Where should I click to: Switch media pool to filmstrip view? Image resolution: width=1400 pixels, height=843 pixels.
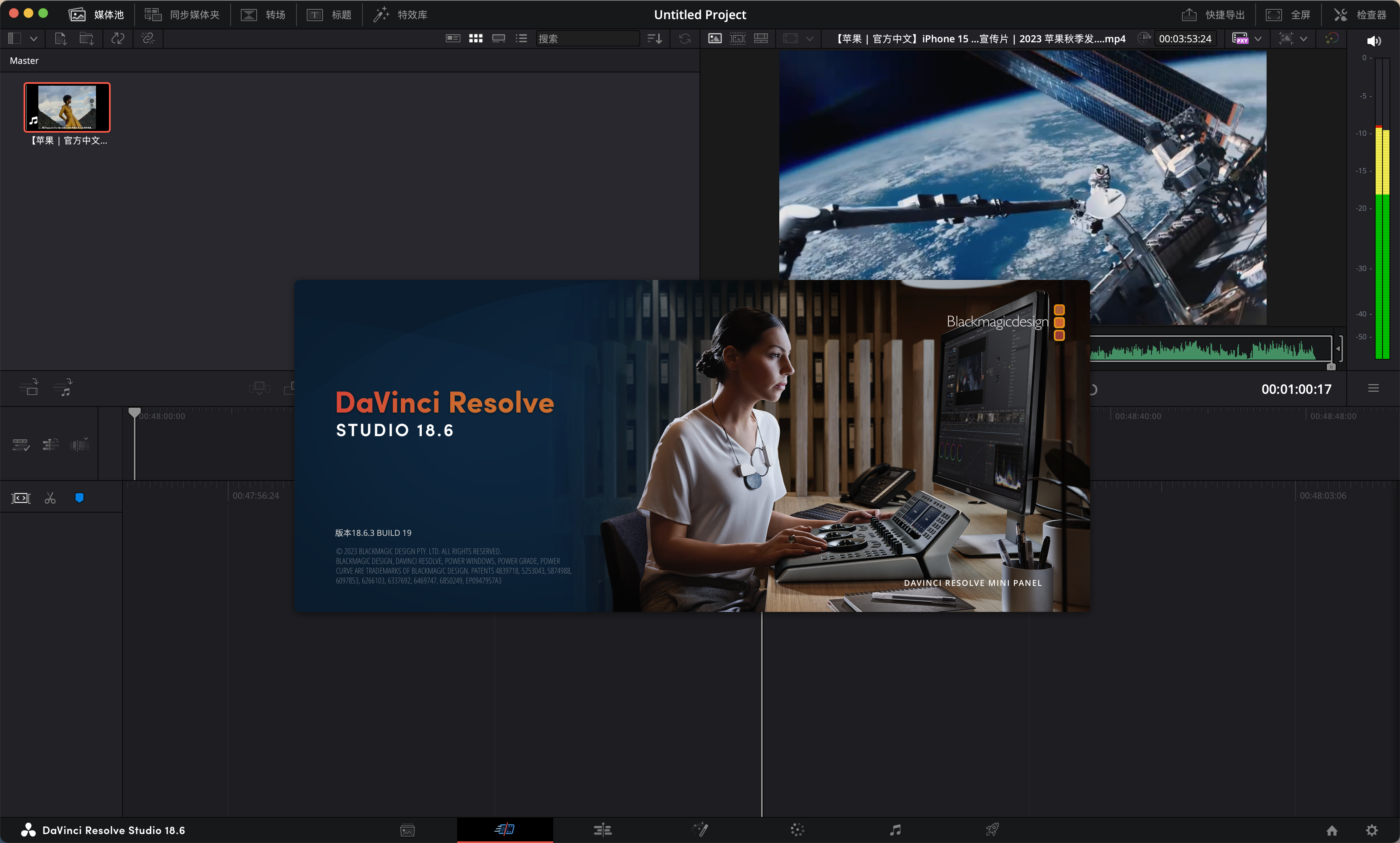(x=498, y=39)
